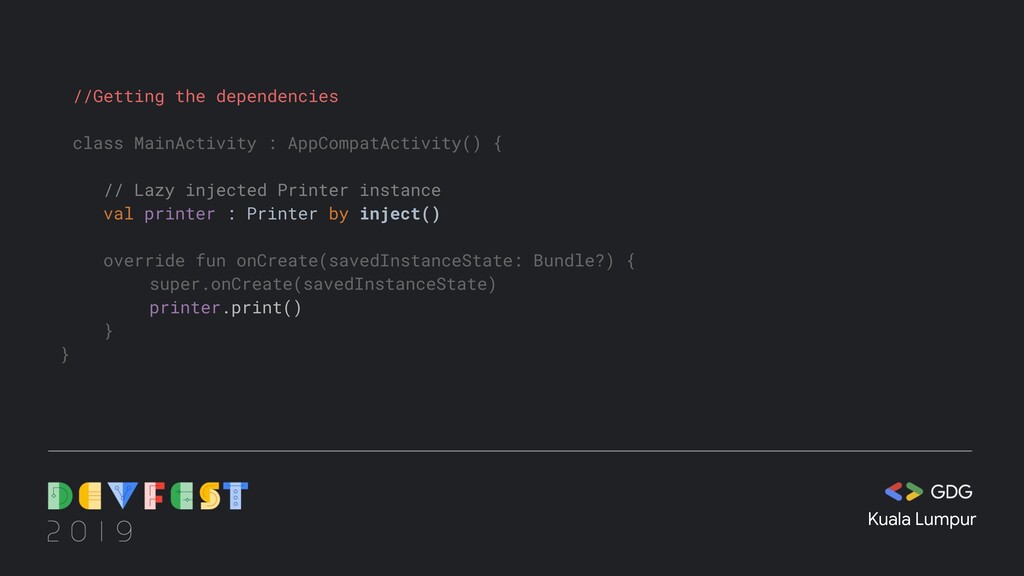Click the orange val keyword
Viewport: 1024px width, 576px height.
[x=118, y=214]
